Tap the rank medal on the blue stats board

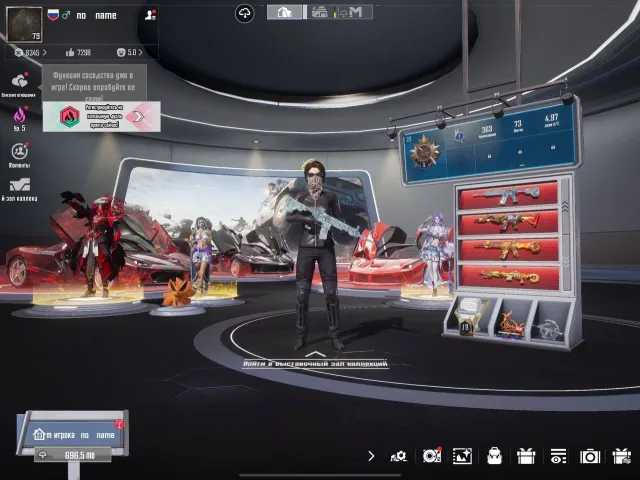[x=424, y=151]
